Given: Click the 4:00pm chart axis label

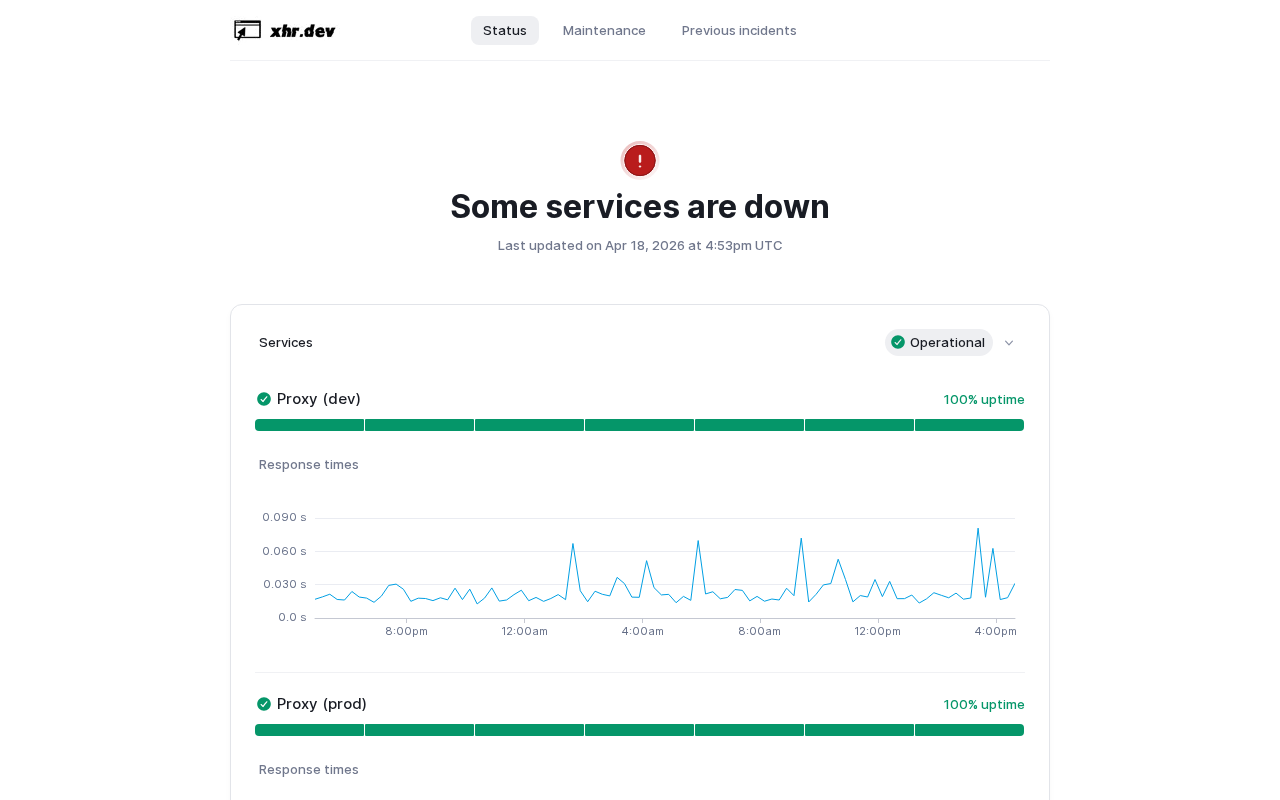Looking at the screenshot, I should (996, 631).
